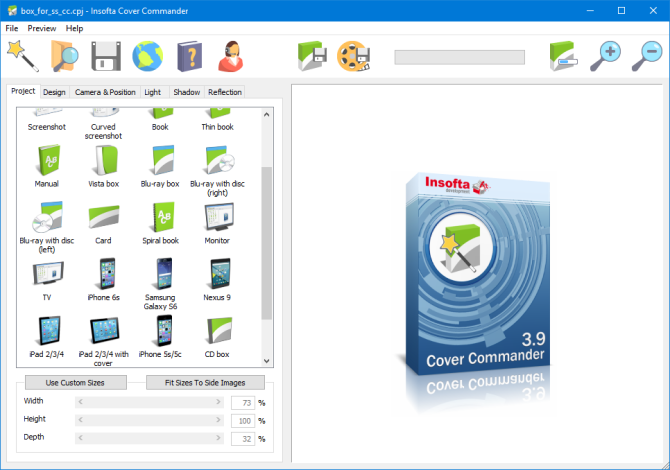Click the model list scrollbar thumb

267,243
